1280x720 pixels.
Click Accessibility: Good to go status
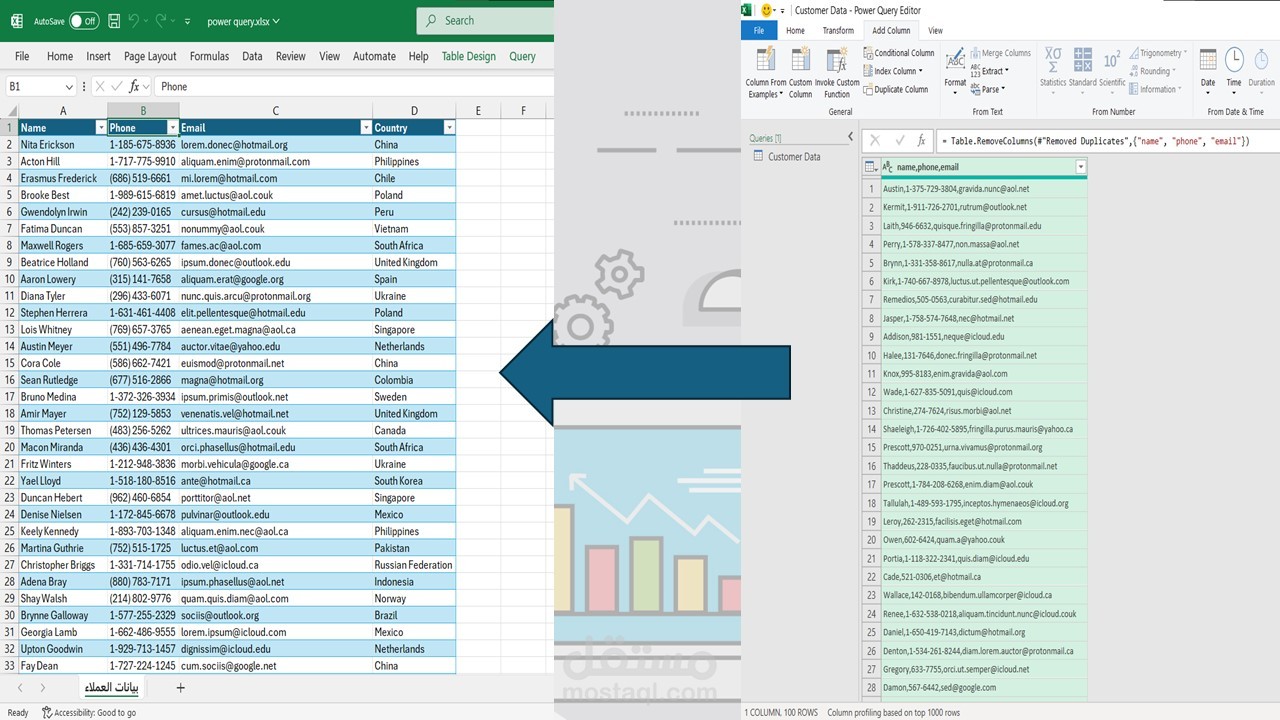pos(88,712)
